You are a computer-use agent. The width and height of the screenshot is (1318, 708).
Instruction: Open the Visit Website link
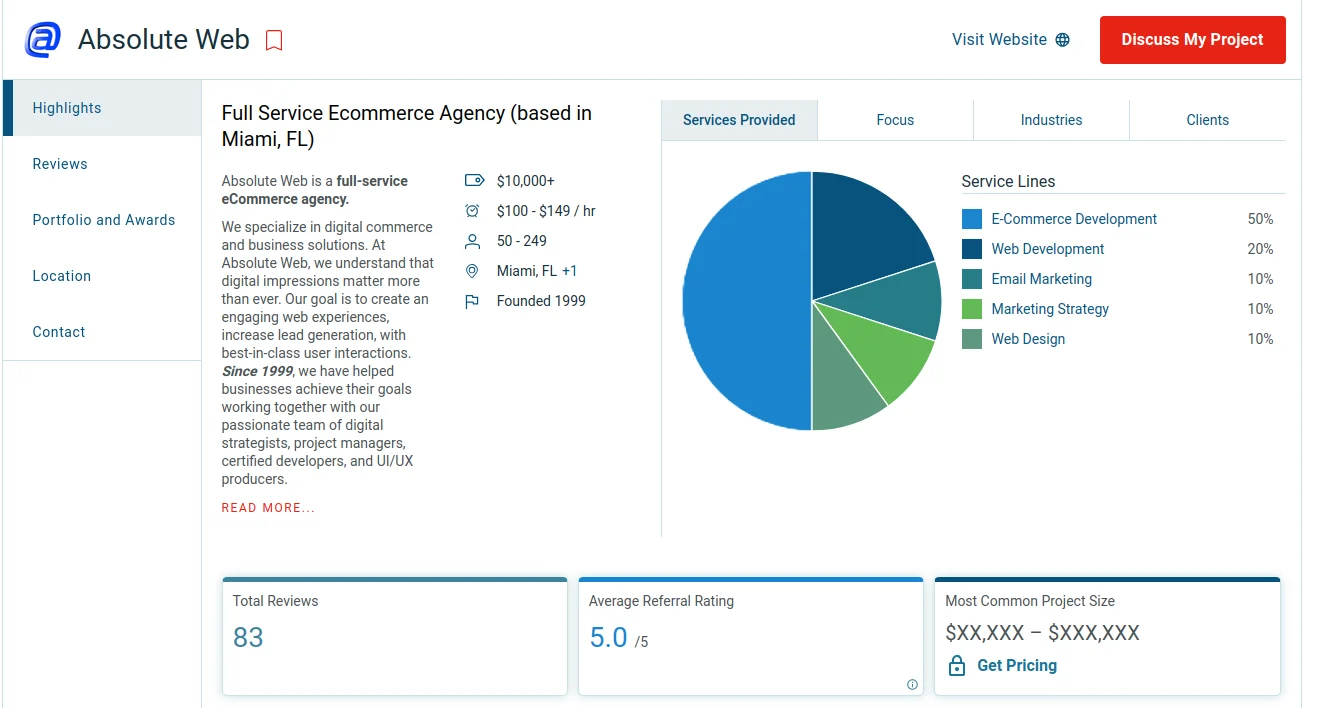[x=1010, y=40]
